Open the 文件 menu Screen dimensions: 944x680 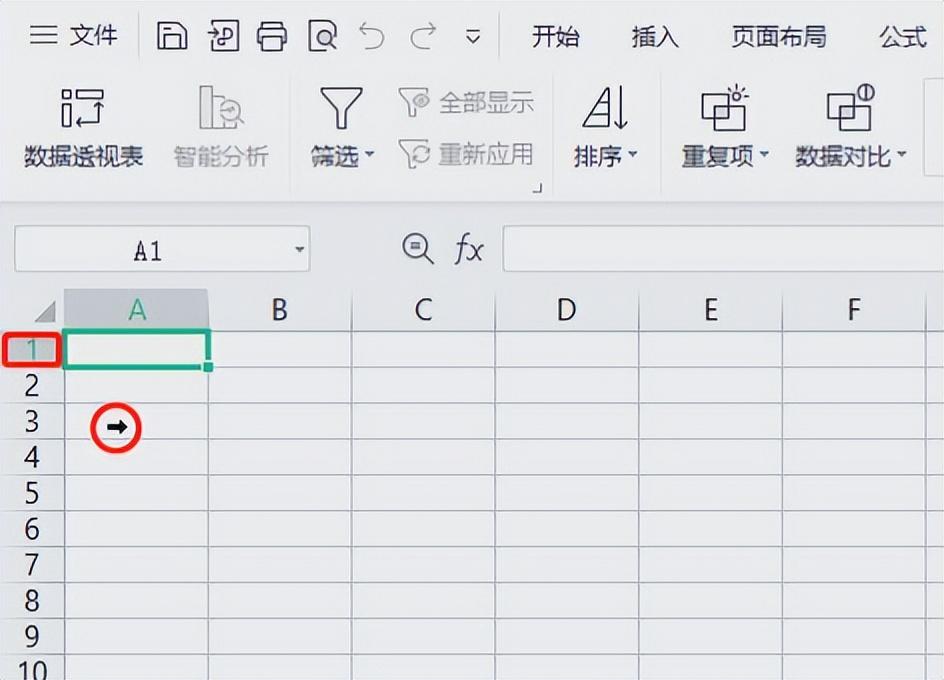tap(73, 36)
